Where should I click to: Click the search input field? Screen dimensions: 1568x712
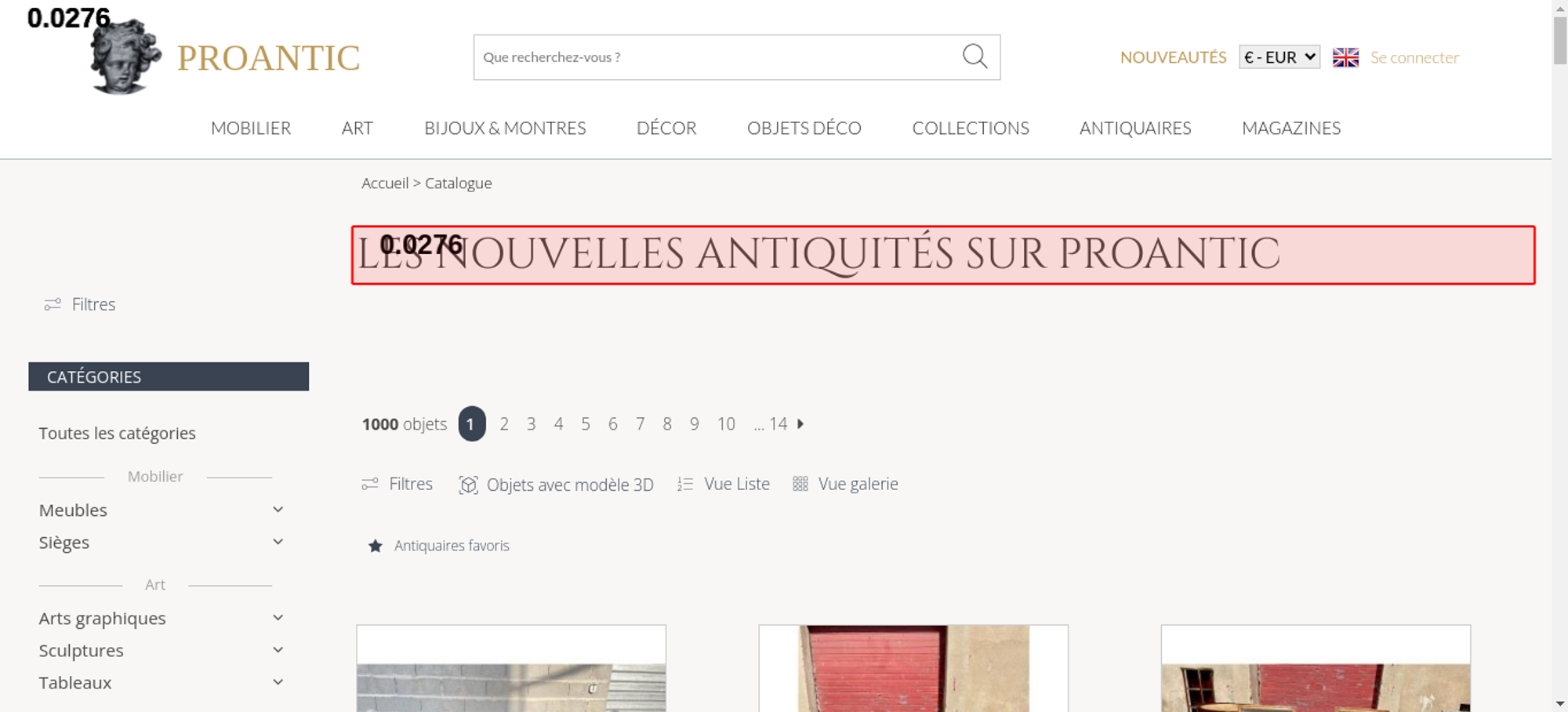(x=717, y=57)
